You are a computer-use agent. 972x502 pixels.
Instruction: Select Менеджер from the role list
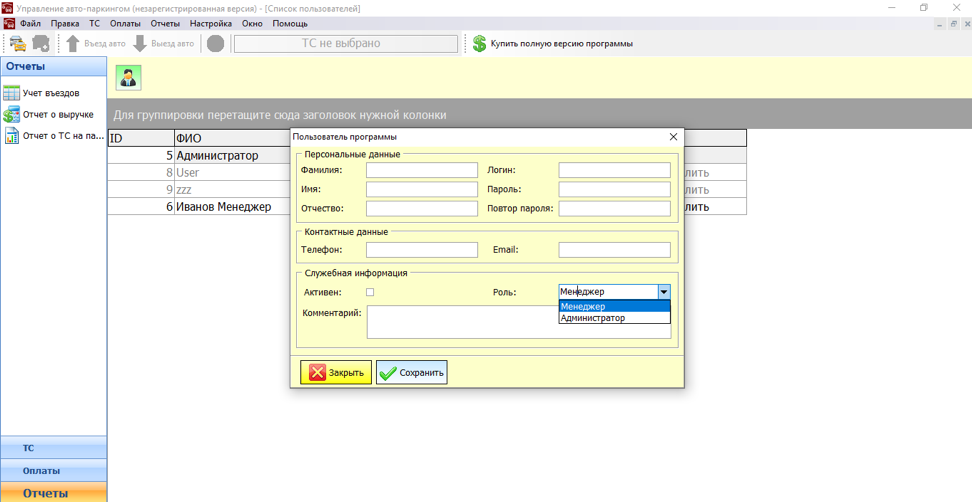[614, 306]
